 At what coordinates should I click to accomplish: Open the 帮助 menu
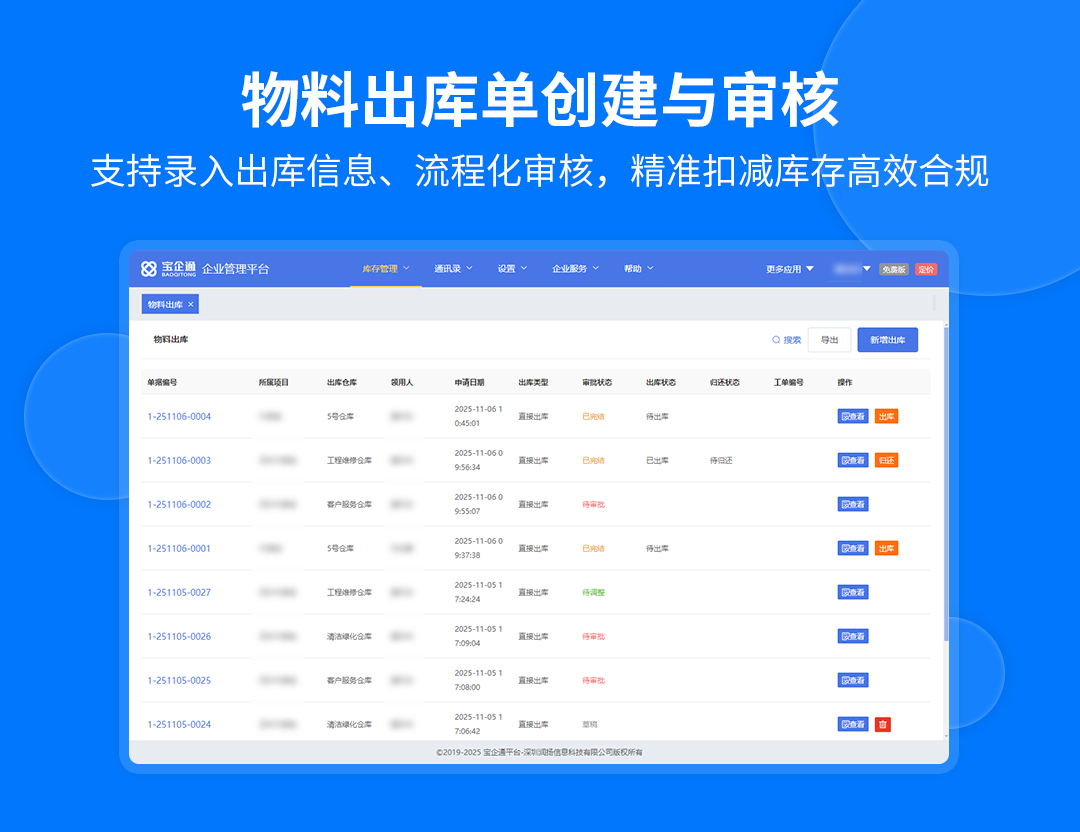click(x=638, y=269)
